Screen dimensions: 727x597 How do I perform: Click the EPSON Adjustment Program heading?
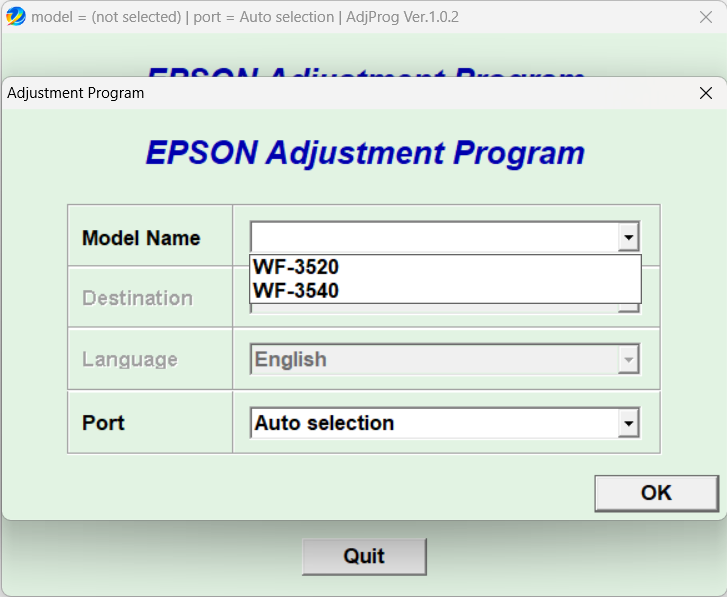tap(364, 153)
